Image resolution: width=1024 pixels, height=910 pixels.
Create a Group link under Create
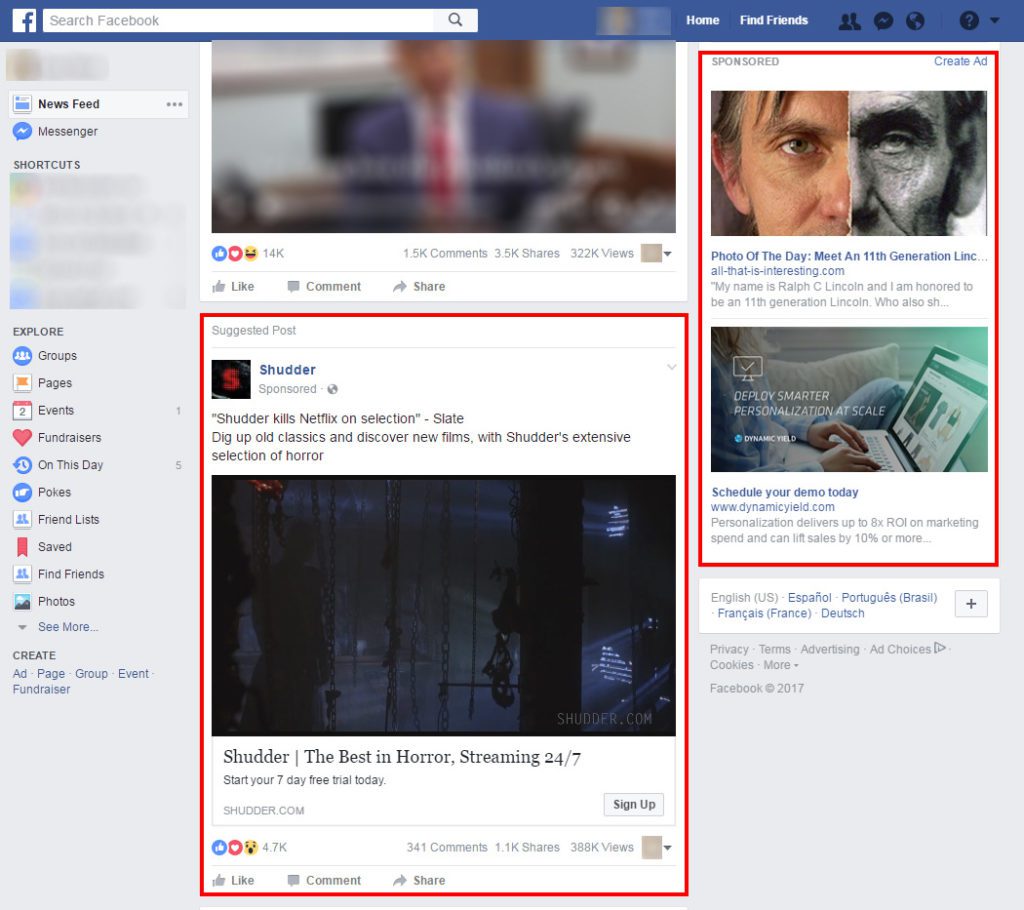point(91,674)
